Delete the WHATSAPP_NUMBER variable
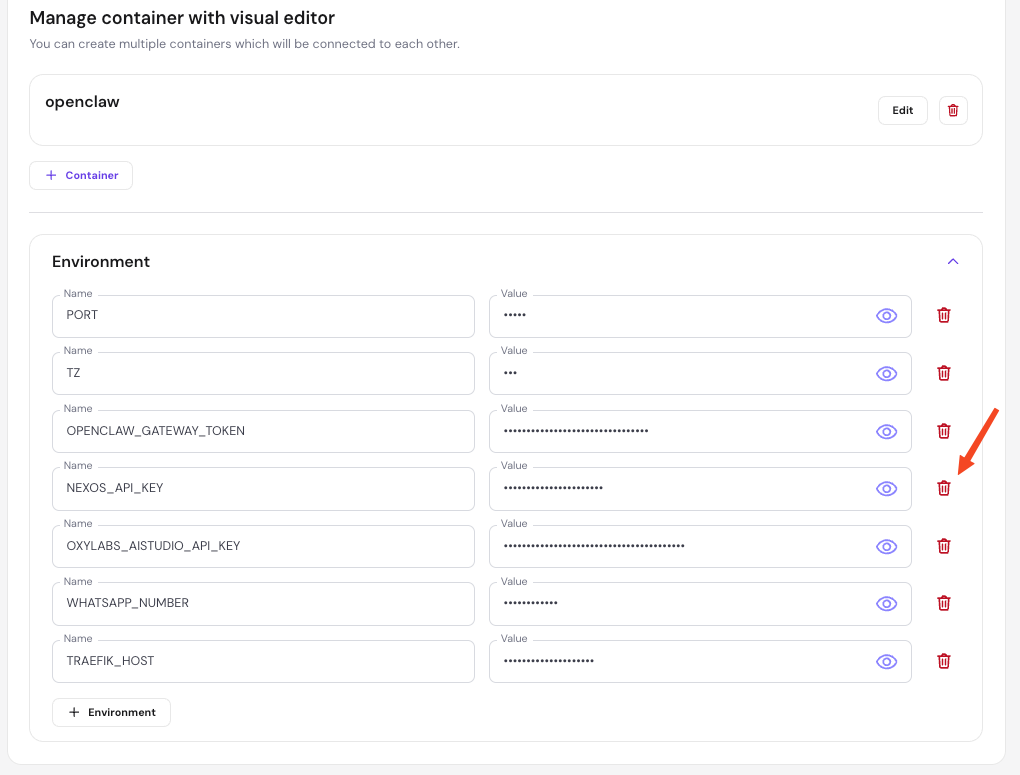Screen dimensions: 1020x775 tap(943, 603)
